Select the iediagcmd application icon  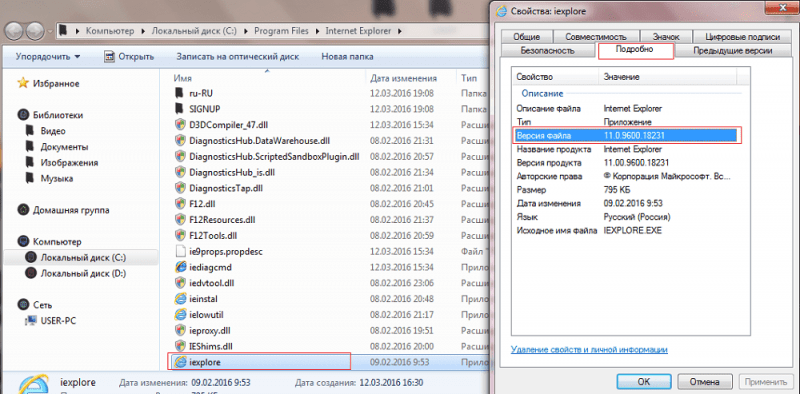pos(180,267)
